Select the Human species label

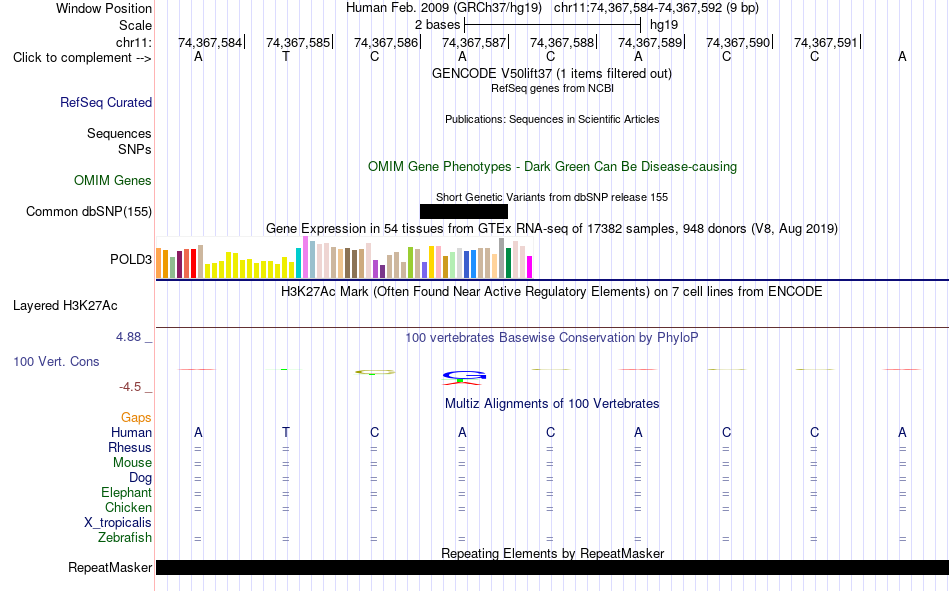pyautogui.click(x=131, y=432)
